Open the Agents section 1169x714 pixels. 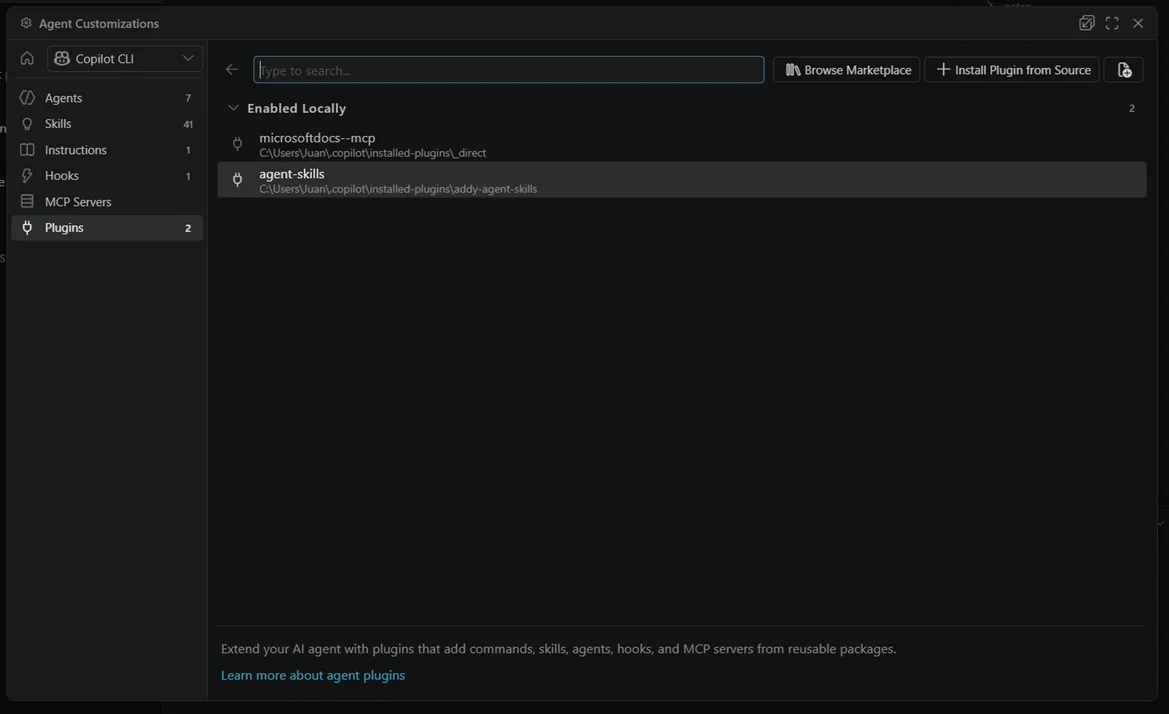coord(107,98)
